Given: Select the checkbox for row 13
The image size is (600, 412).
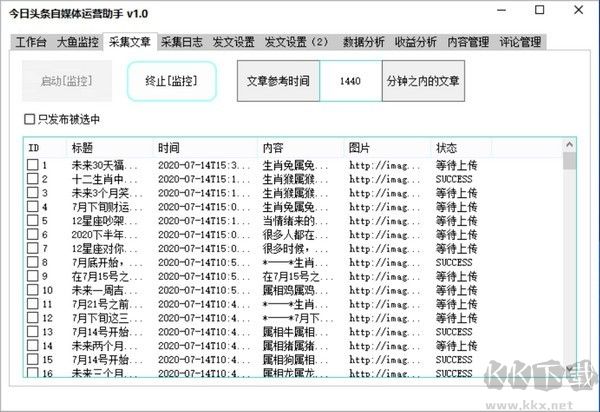Looking at the screenshot, I should click(x=33, y=331).
